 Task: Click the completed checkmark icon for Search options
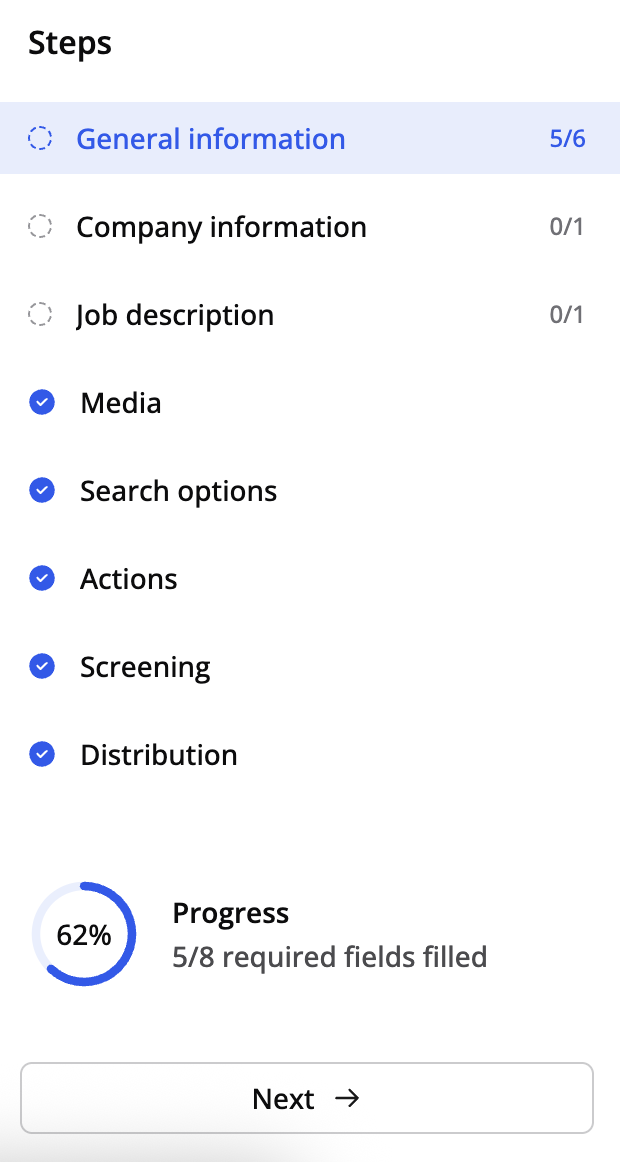[42, 491]
